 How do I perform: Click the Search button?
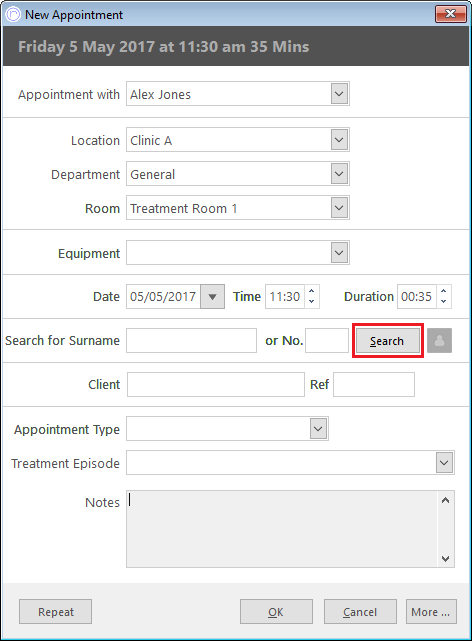tap(387, 341)
